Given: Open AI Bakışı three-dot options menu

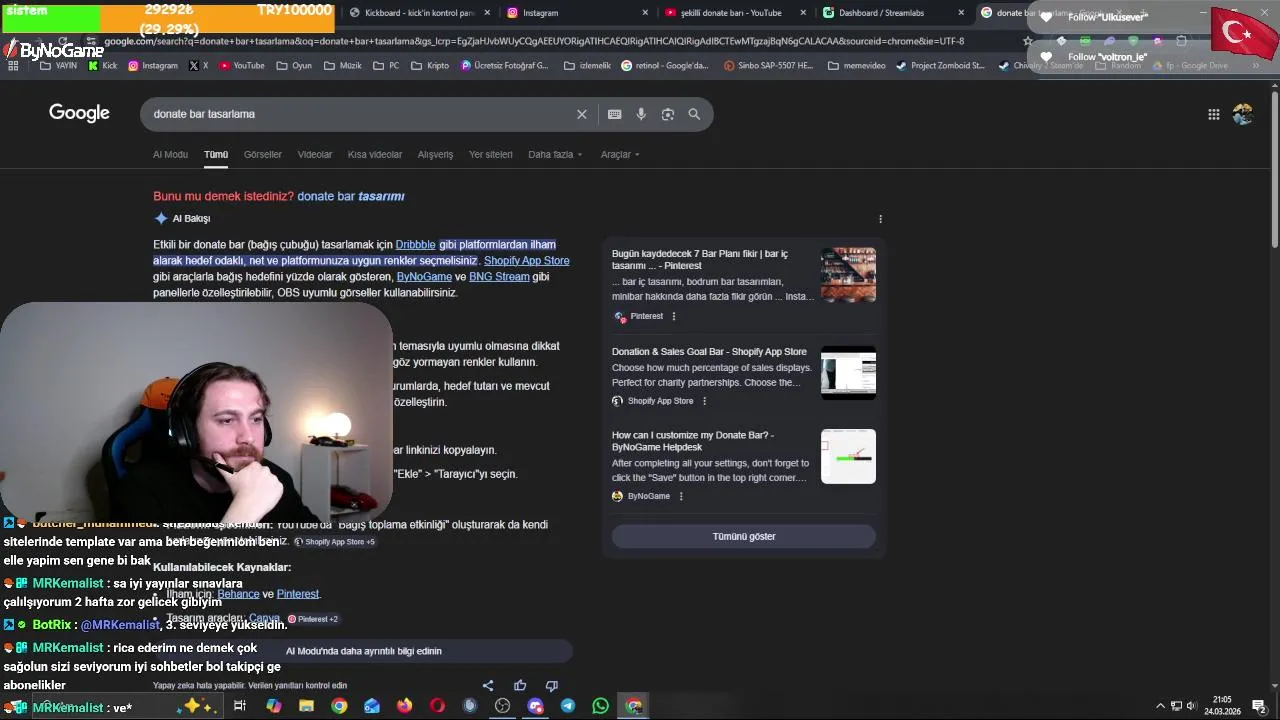Looking at the screenshot, I should coord(880,219).
